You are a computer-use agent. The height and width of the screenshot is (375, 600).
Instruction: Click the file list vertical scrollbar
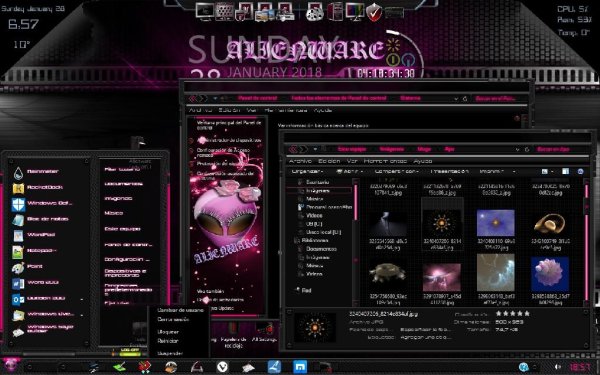pos(587,243)
